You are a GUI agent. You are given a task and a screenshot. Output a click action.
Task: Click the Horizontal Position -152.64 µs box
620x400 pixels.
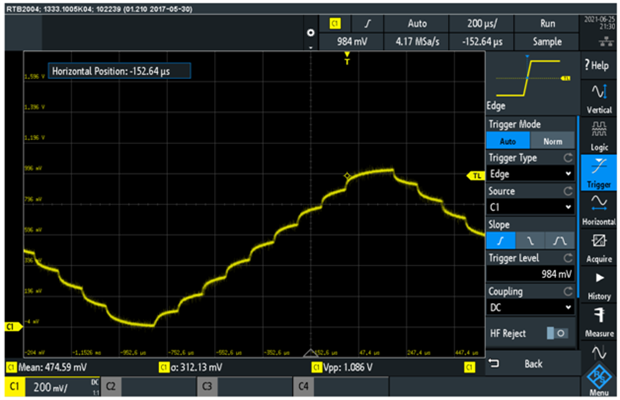coord(119,71)
